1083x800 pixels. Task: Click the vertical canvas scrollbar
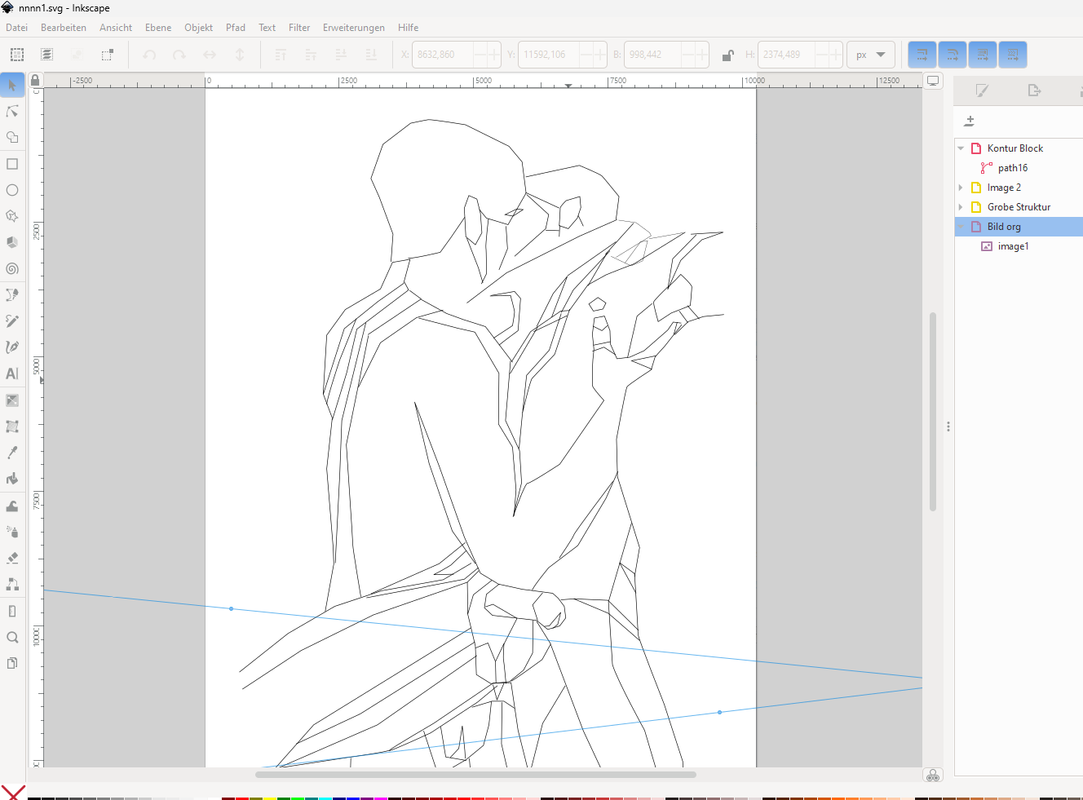coord(932,412)
